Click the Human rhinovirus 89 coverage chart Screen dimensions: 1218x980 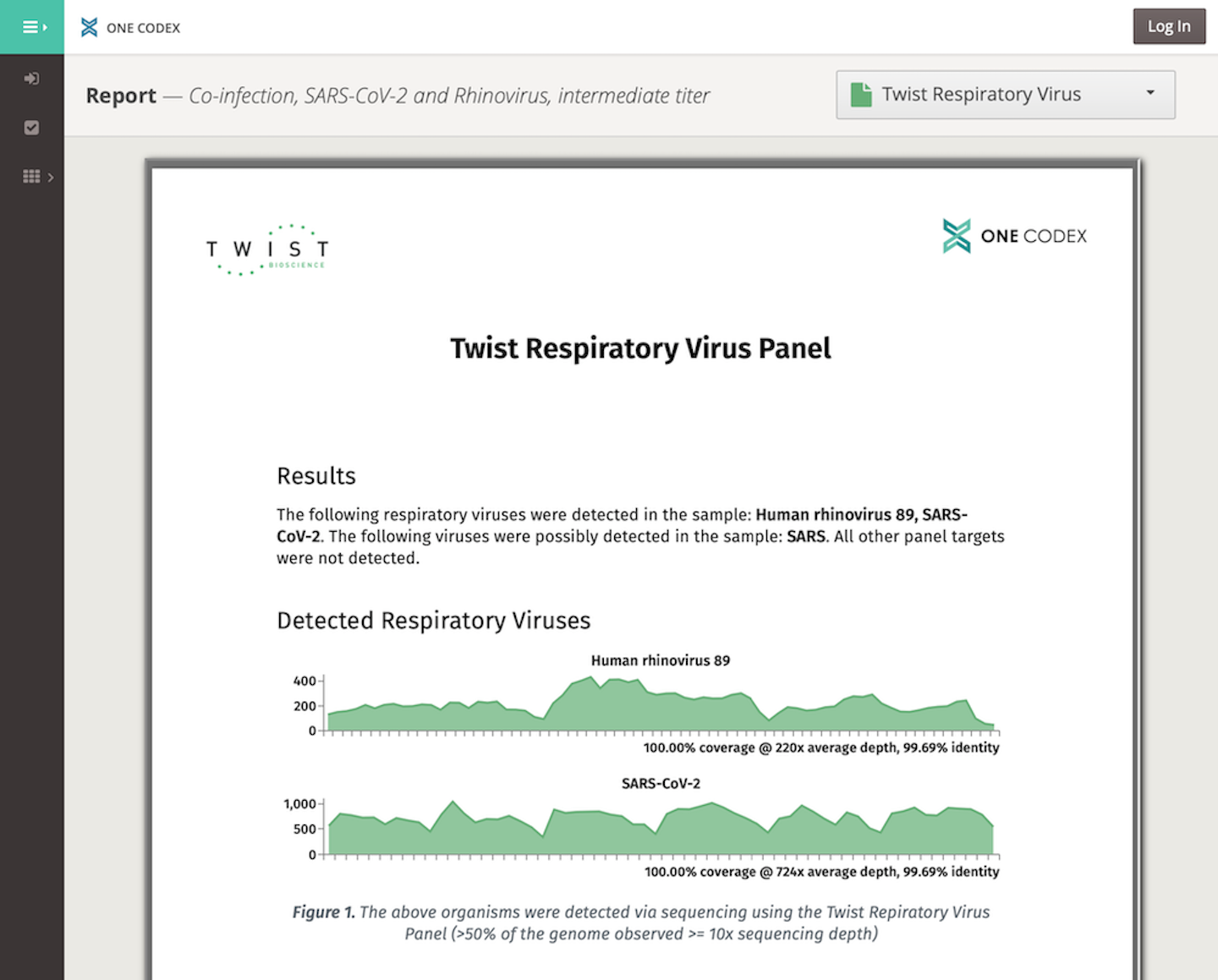(661, 704)
